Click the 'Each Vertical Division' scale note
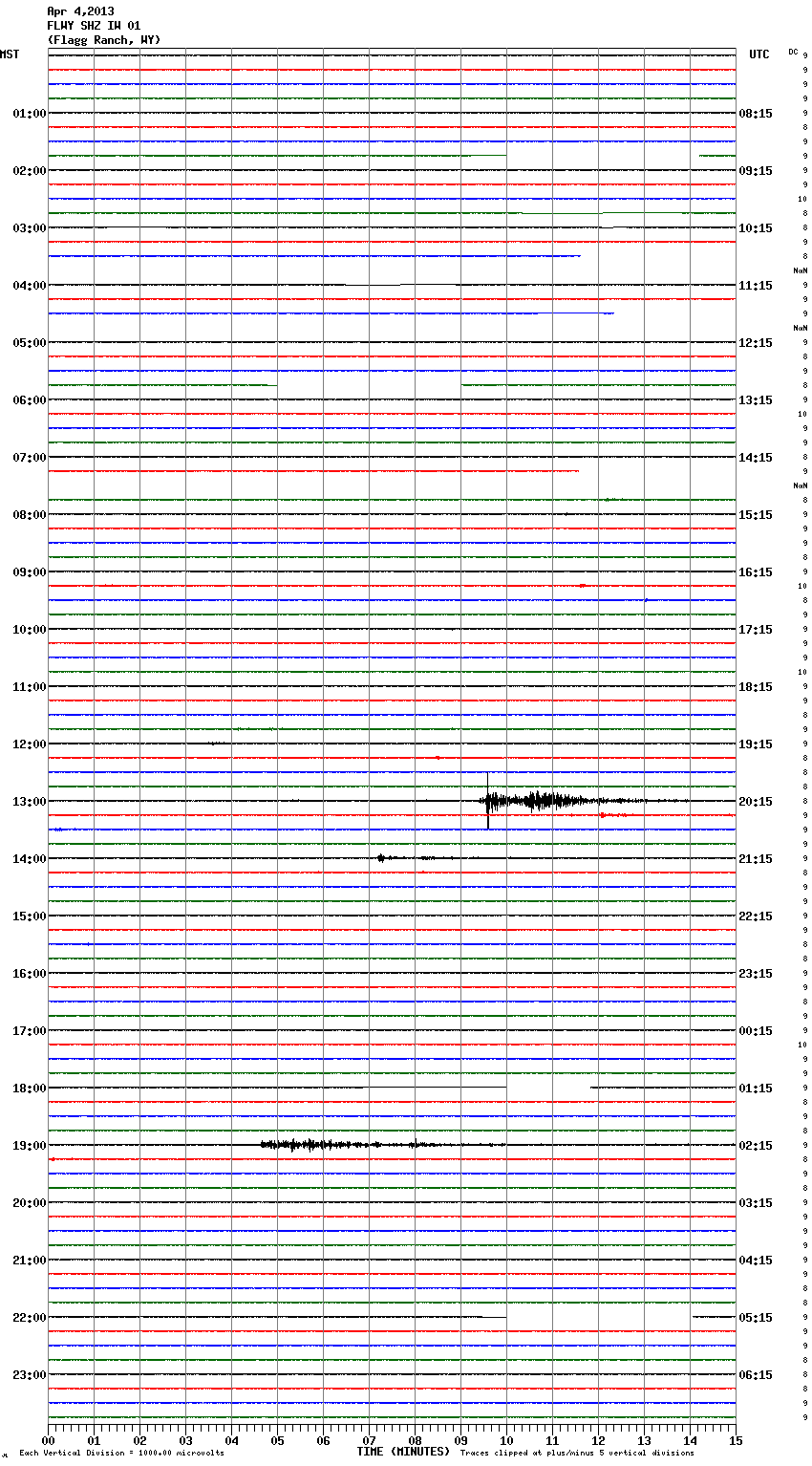Image resolution: width=812 pixels, height=1466 pixels. click(121, 1454)
